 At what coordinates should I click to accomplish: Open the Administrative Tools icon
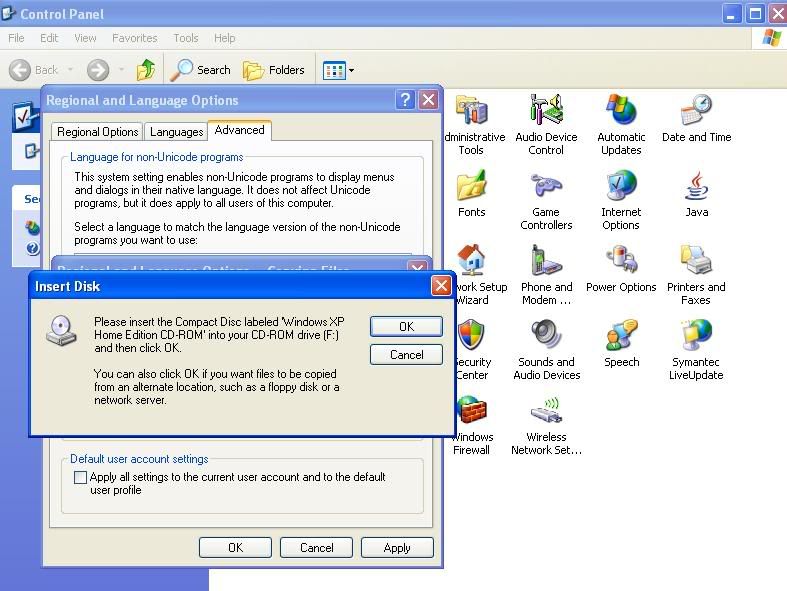tap(472, 110)
